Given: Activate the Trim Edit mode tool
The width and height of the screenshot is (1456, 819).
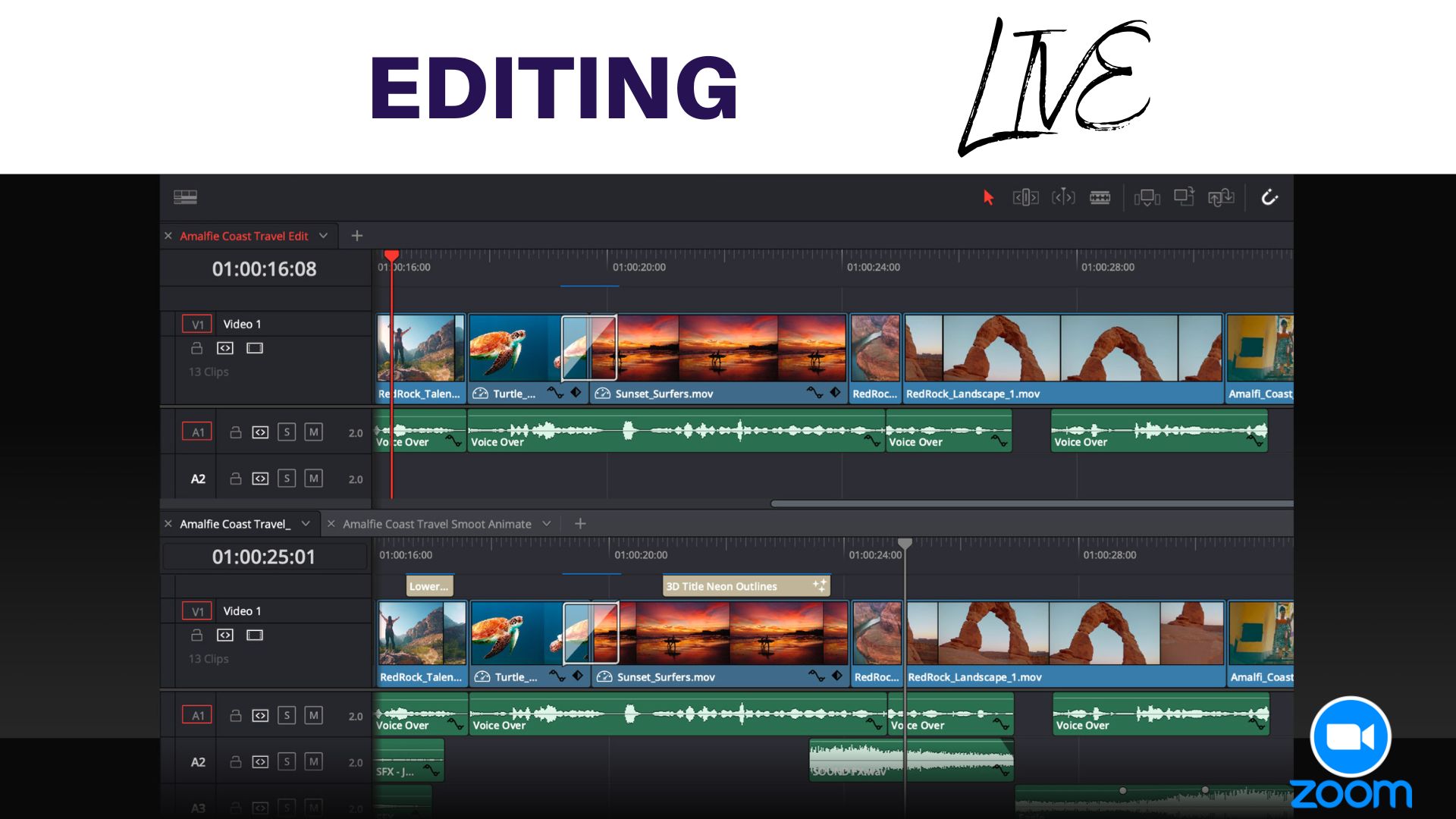Looking at the screenshot, I should [1025, 198].
